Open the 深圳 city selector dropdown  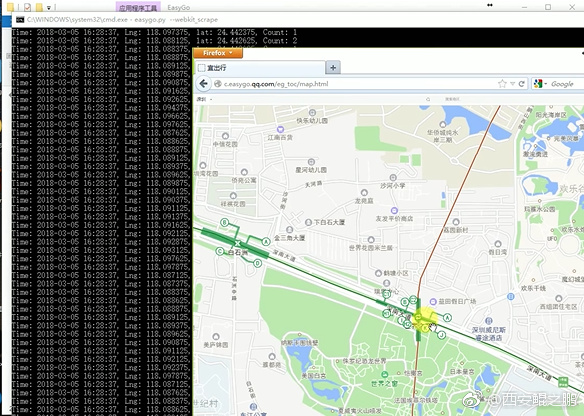pos(204,99)
